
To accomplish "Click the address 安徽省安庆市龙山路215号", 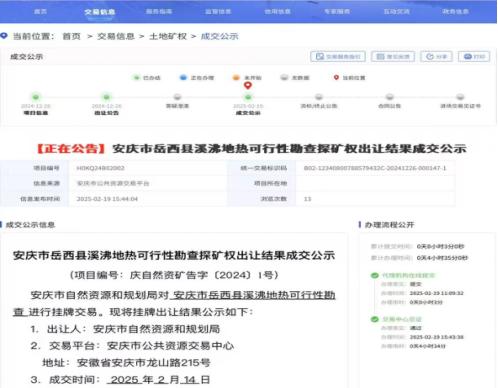I will pos(144,363).
